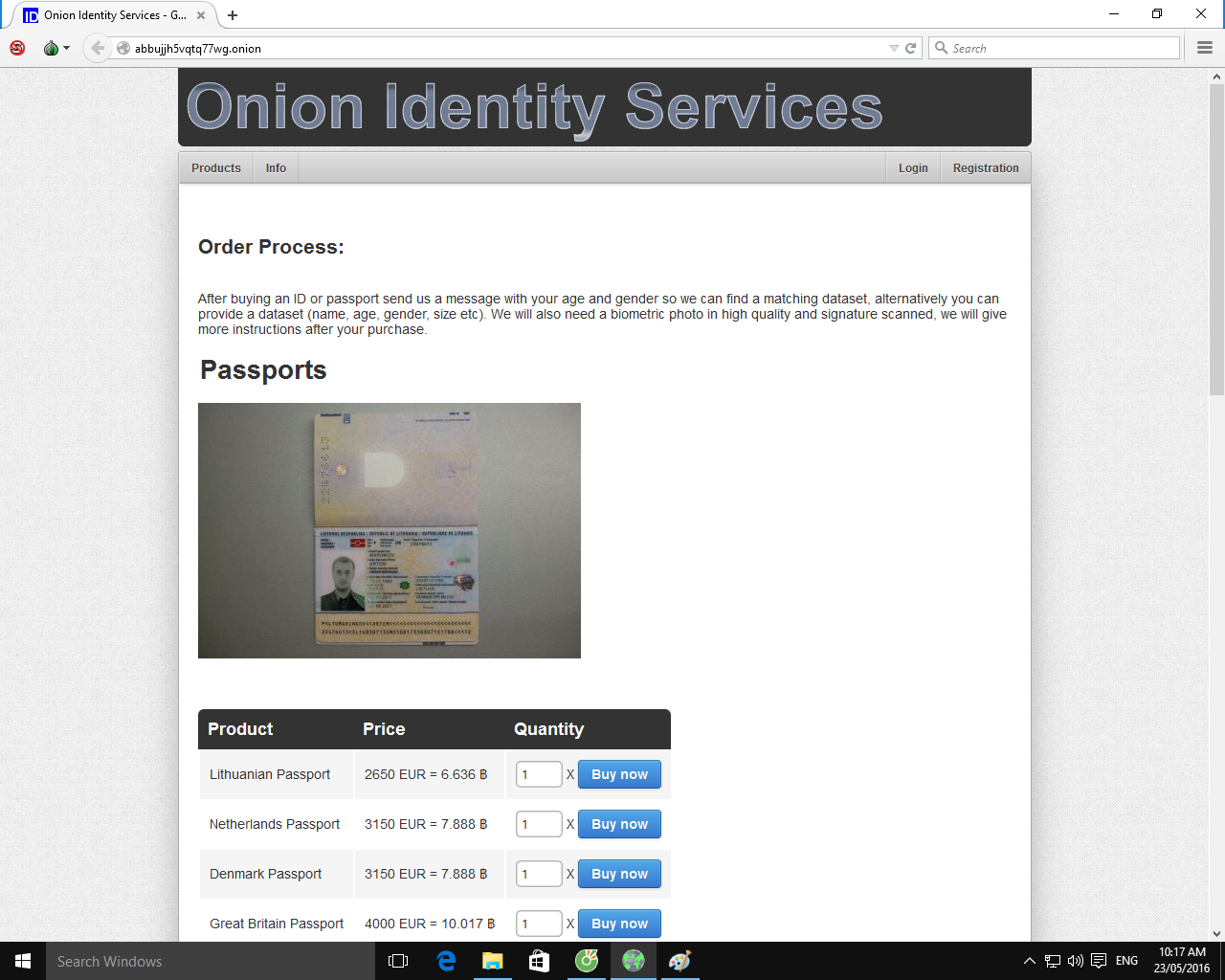This screenshot has height=980, width=1225.
Task: Expand the onion menu dropdown arrow
Action: click(x=65, y=47)
